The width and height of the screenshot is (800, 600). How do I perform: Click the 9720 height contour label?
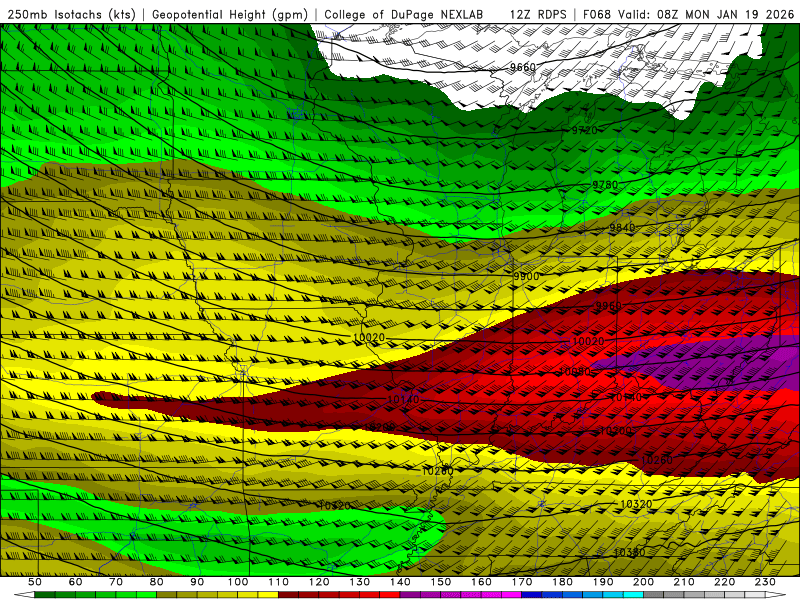pos(584,130)
